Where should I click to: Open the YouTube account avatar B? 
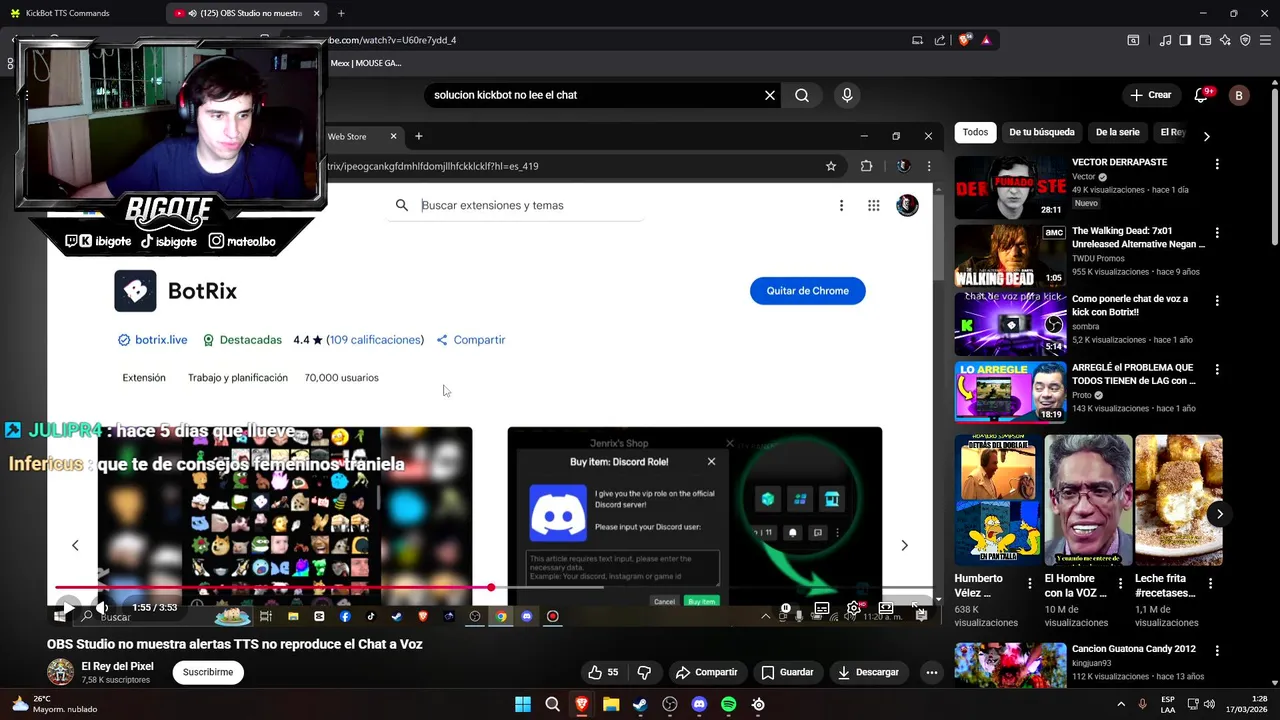[1239, 95]
